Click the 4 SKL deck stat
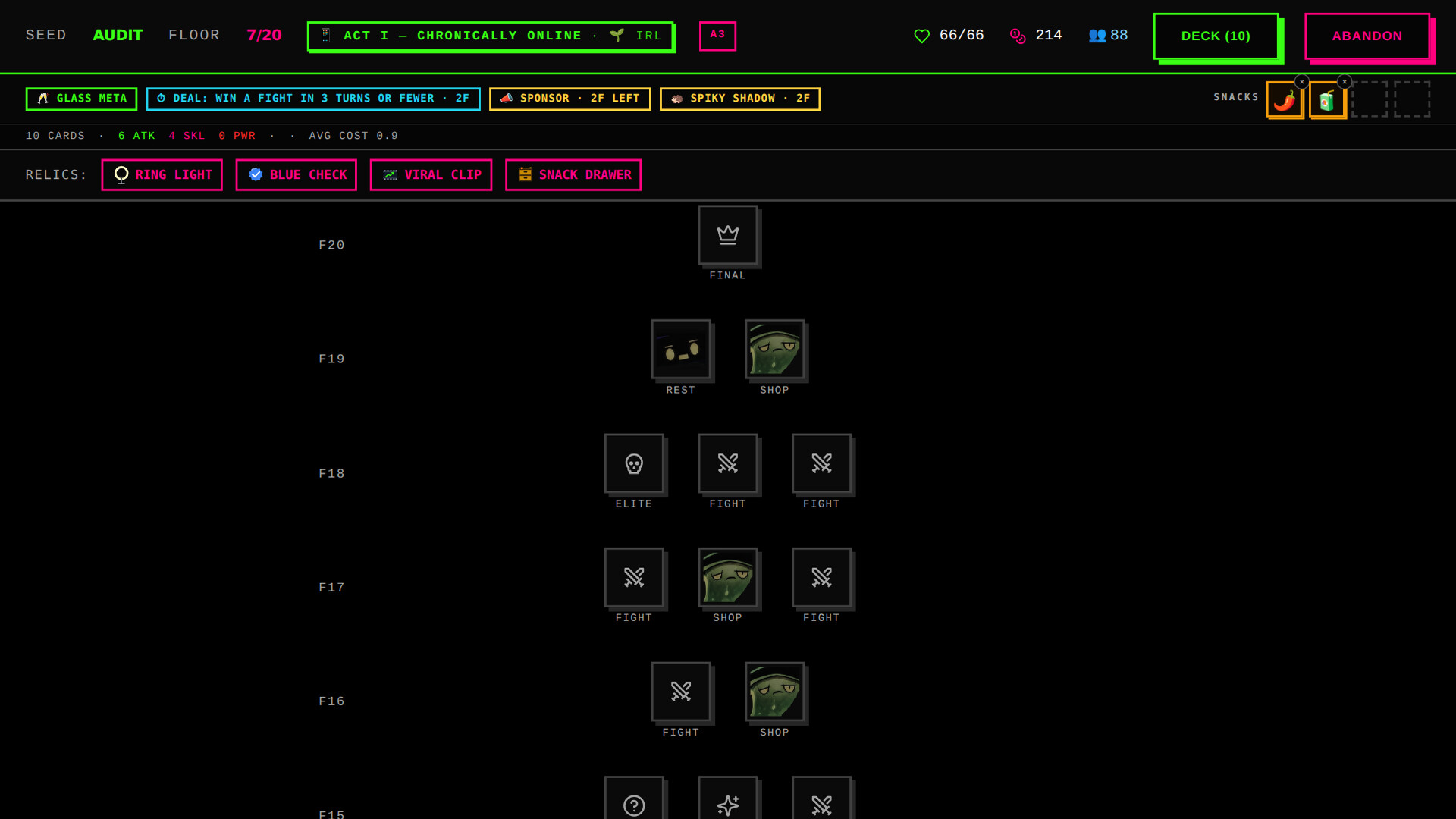1456x819 pixels. point(187,136)
